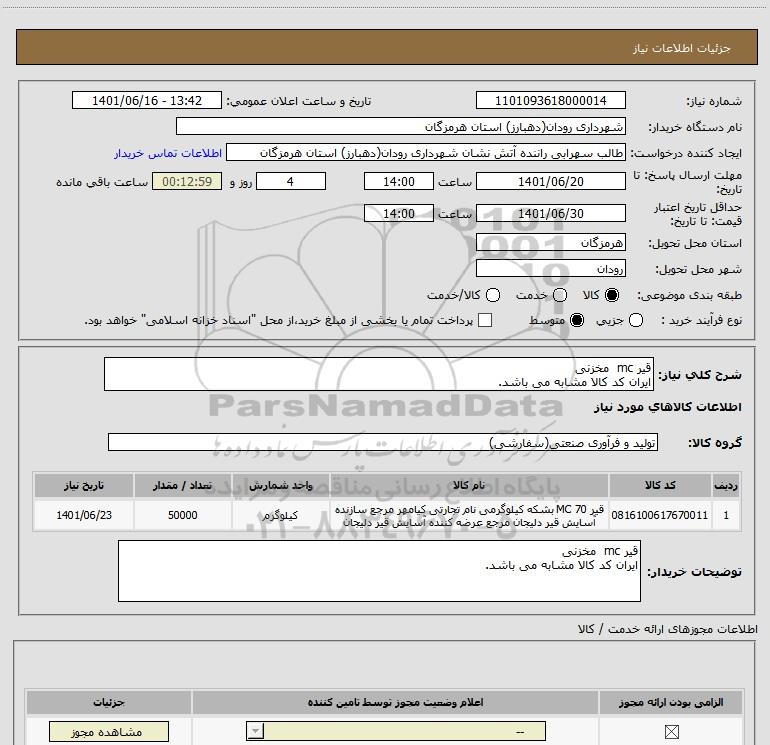This screenshot has width=770, height=745.
Task: Click the price validity date 1401/06/30
Action: (x=550, y=213)
